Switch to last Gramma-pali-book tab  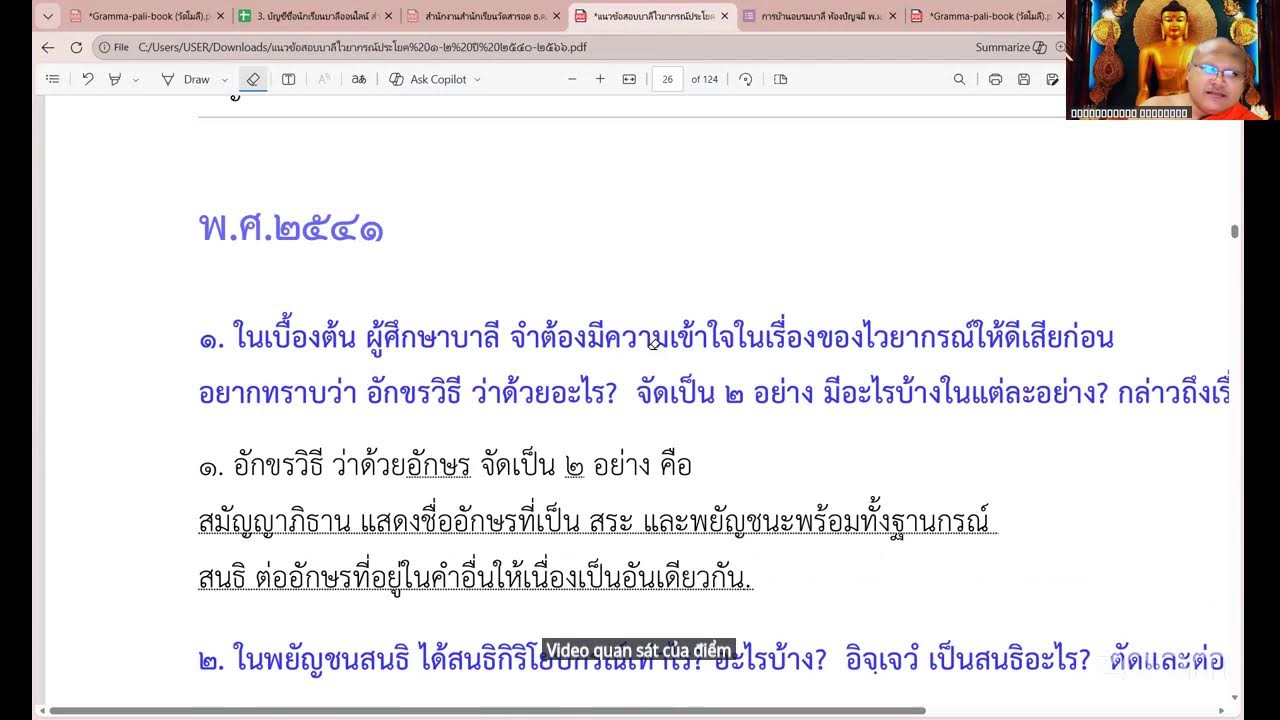point(985,16)
